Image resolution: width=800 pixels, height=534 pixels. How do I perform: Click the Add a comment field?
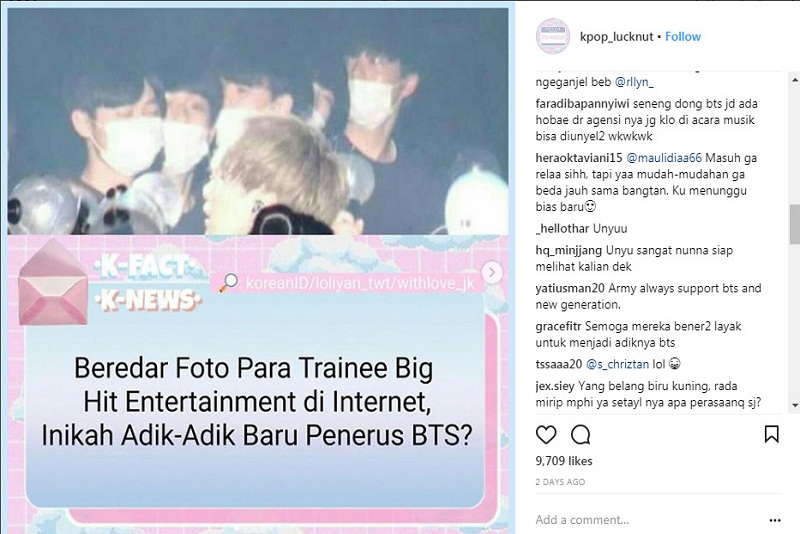(648, 520)
